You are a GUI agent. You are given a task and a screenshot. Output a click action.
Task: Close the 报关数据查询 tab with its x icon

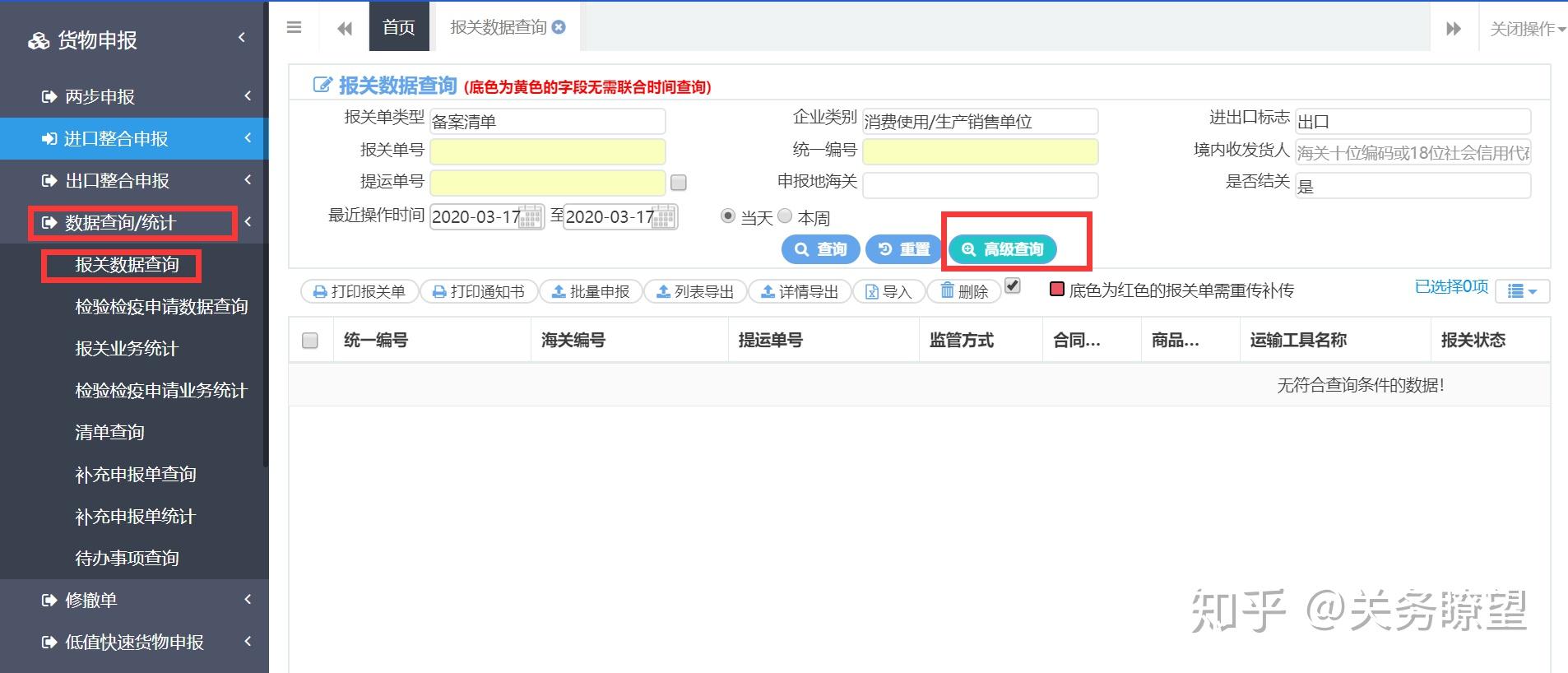pyautogui.click(x=559, y=27)
